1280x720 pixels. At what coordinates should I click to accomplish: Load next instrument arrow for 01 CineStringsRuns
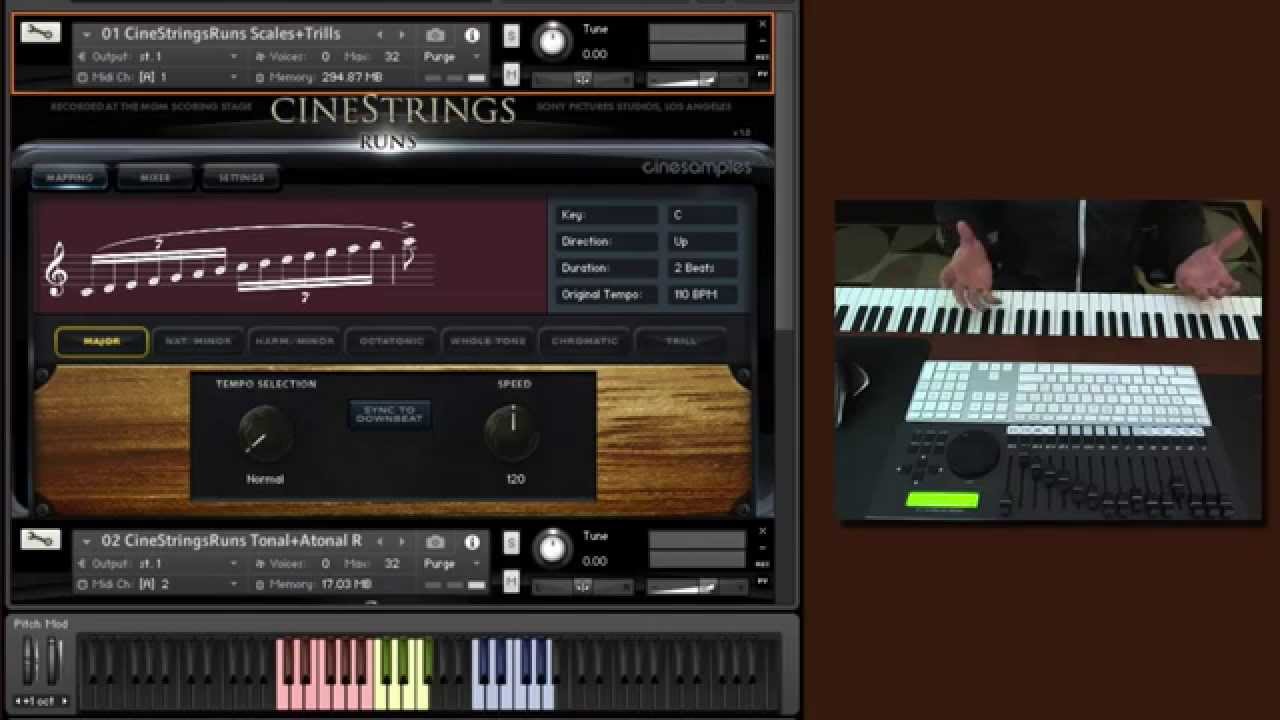[402, 34]
